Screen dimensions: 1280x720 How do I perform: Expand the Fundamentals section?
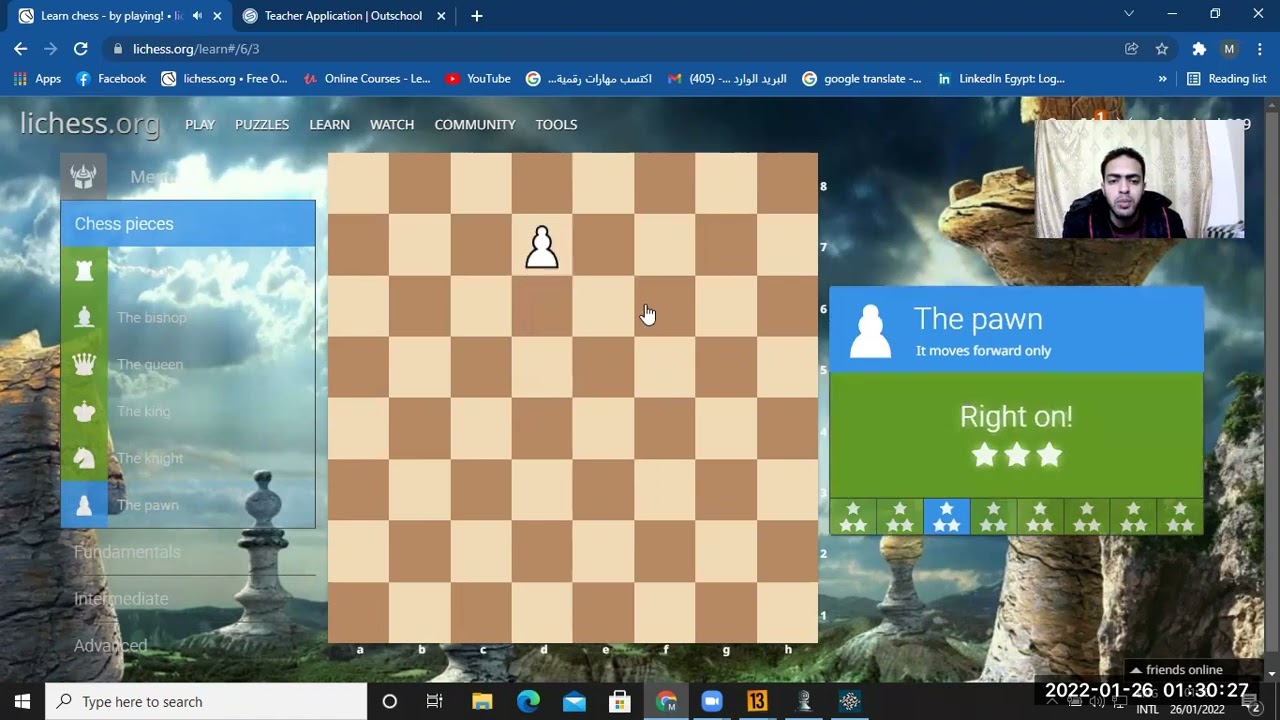(x=127, y=552)
